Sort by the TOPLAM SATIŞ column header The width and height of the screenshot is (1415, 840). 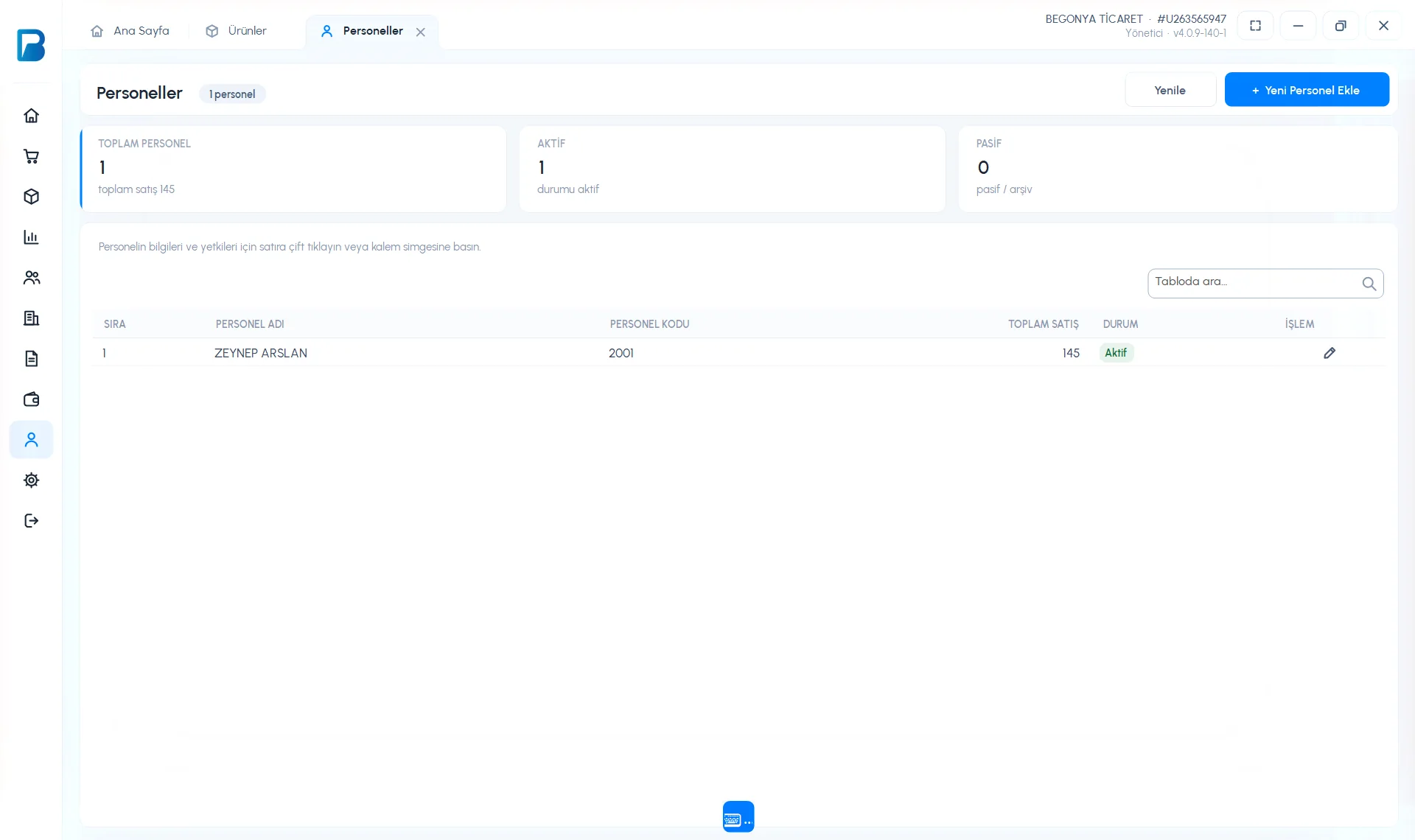1043,324
